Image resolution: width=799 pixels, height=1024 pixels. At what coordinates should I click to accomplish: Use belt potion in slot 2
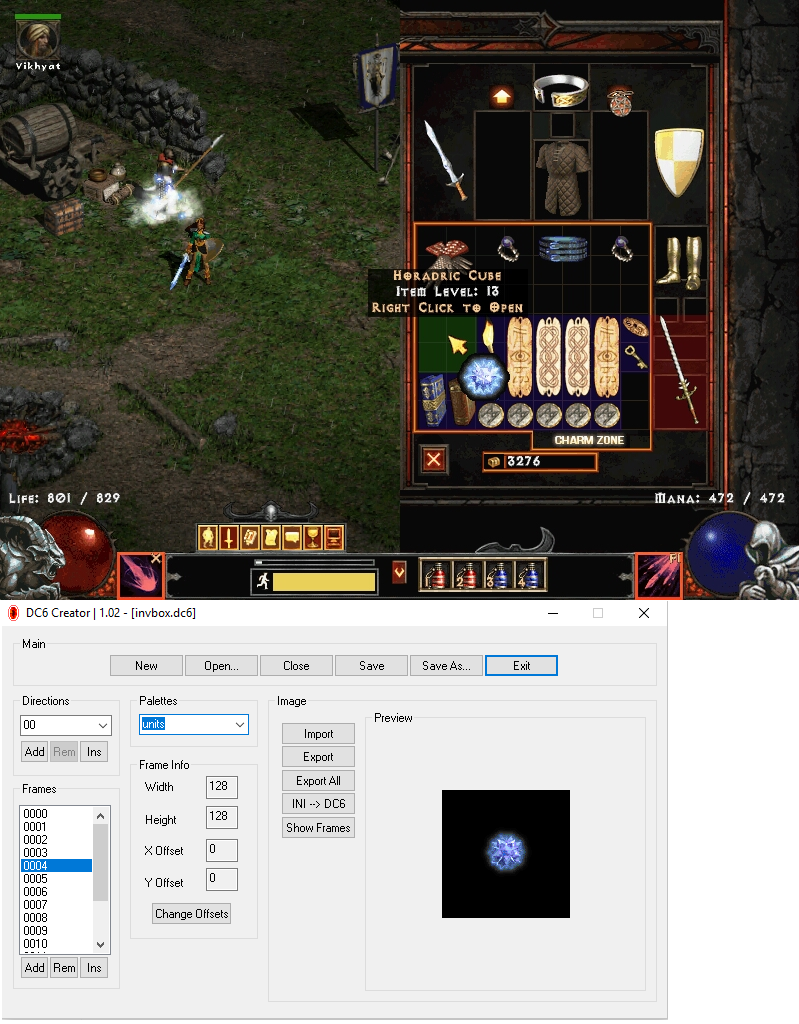466,575
